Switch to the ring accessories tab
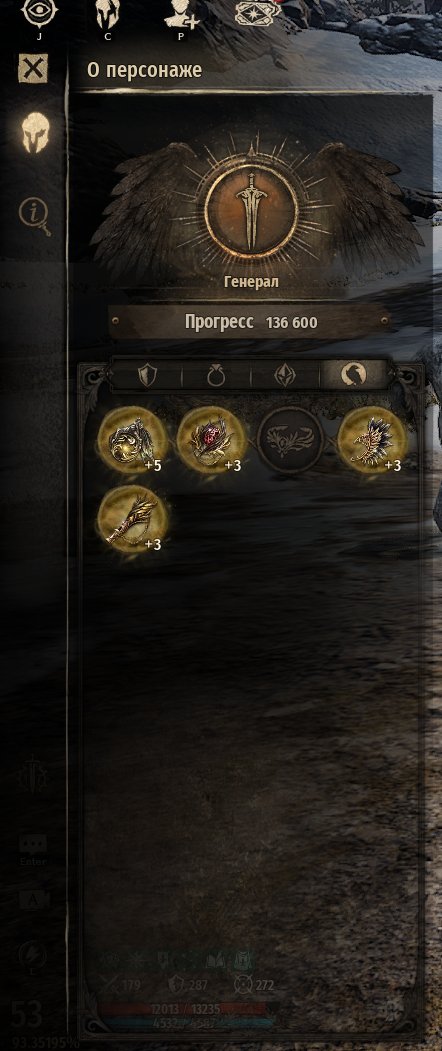 [x=216, y=376]
